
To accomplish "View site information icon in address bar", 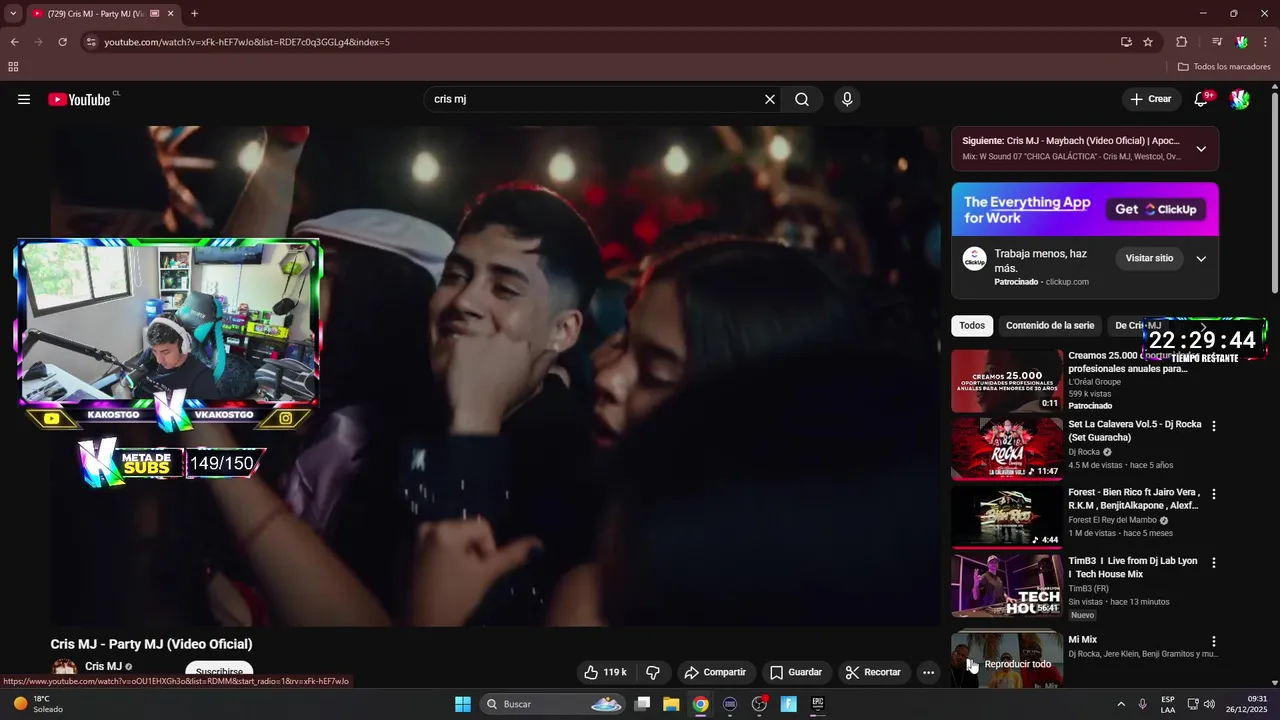I will pyautogui.click(x=91, y=42).
